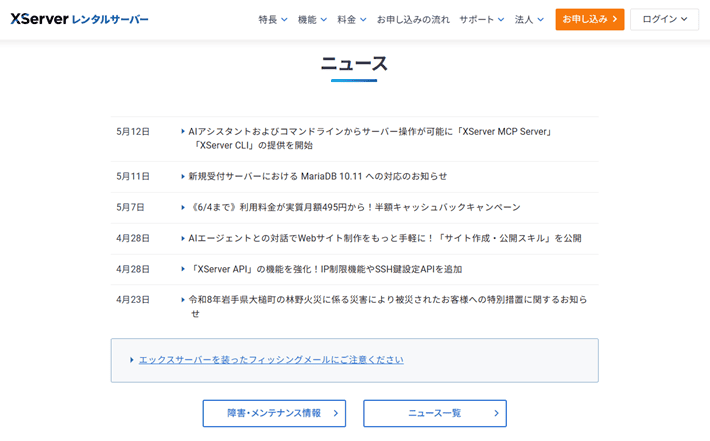Click the orange お申し込み button
Viewport: 710px width, 441px height.
click(590, 19)
